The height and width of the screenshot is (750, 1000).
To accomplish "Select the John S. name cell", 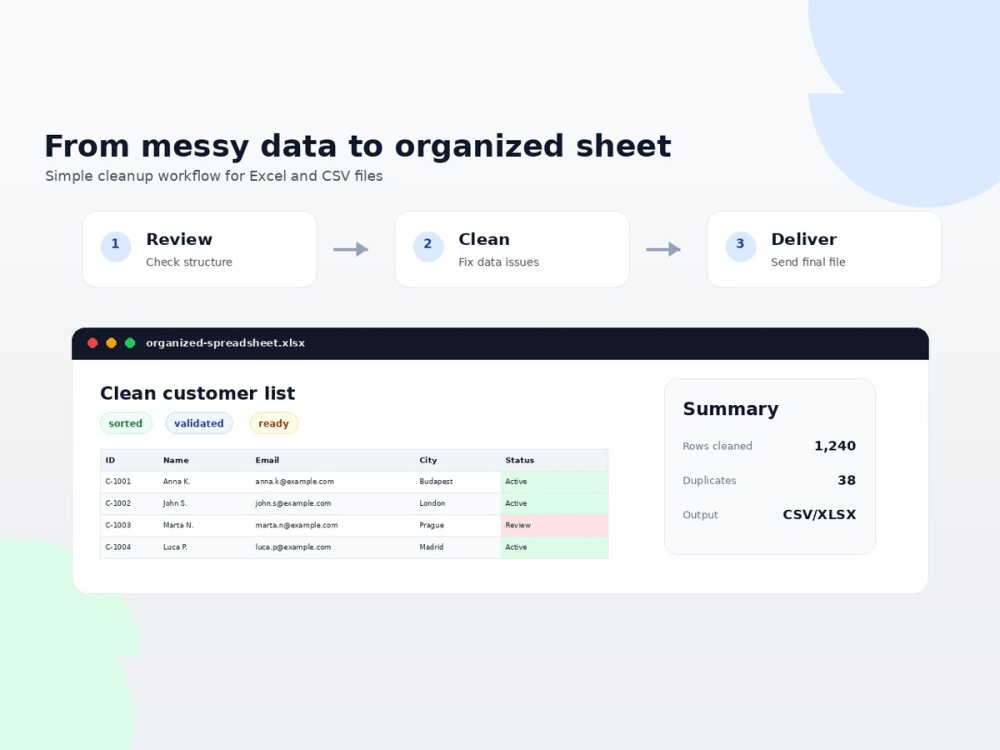I will pos(204,504).
